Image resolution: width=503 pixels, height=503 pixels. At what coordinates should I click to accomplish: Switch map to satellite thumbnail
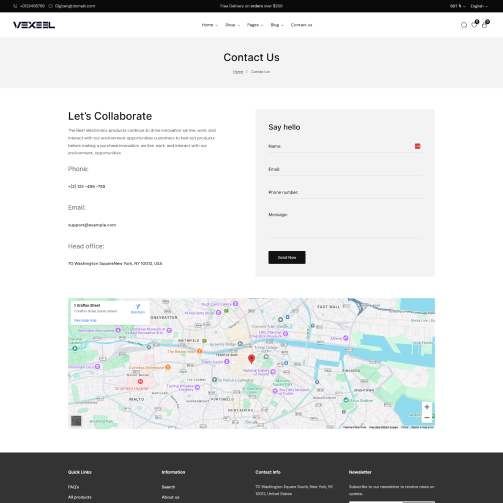click(76, 421)
